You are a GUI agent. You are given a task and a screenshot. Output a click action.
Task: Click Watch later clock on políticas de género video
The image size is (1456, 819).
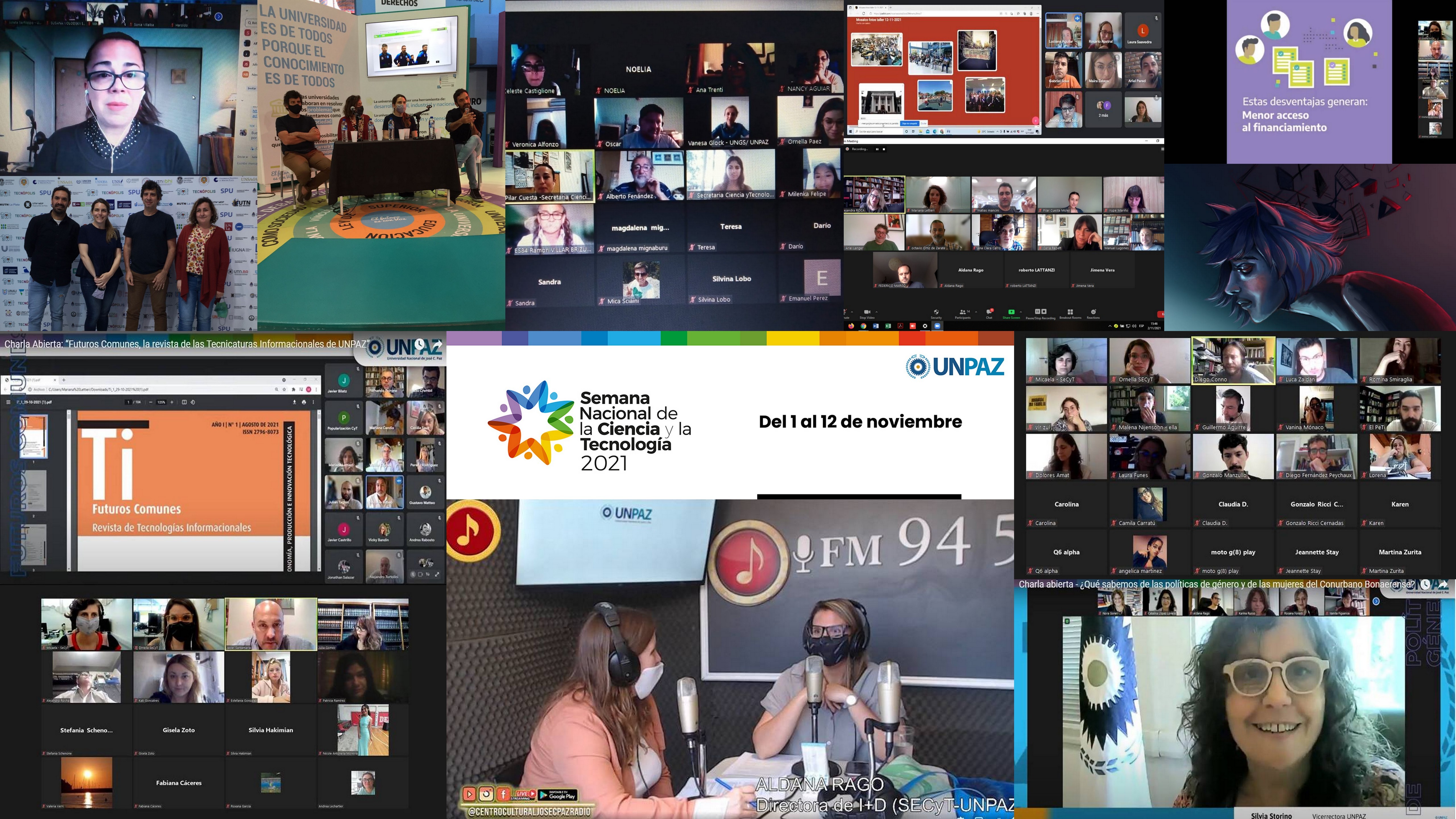[1426, 584]
